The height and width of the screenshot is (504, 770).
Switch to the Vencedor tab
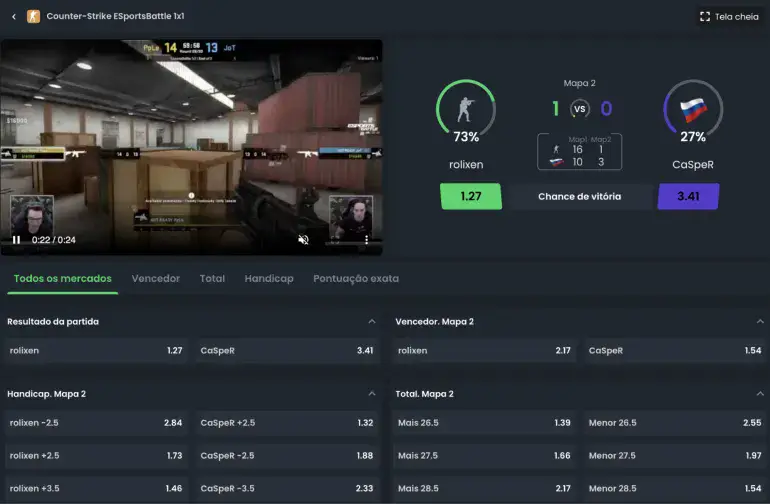tap(156, 279)
